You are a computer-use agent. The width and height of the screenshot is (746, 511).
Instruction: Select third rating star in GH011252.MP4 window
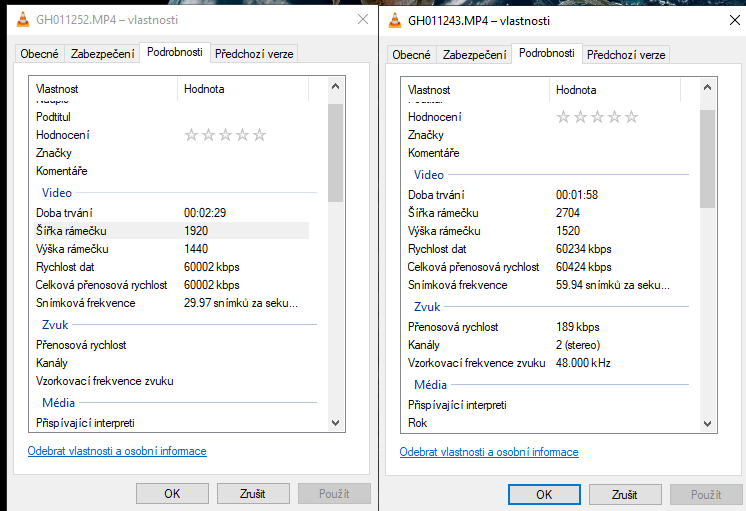tap(226, 135)
